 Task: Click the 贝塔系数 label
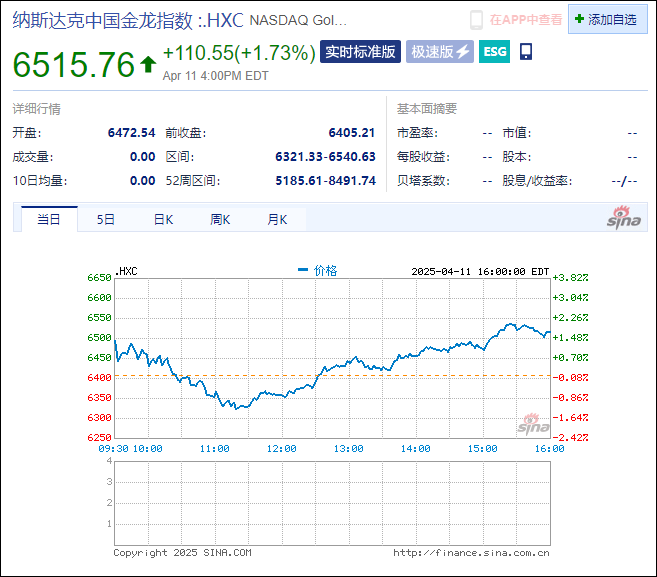[x=423, y=181]
